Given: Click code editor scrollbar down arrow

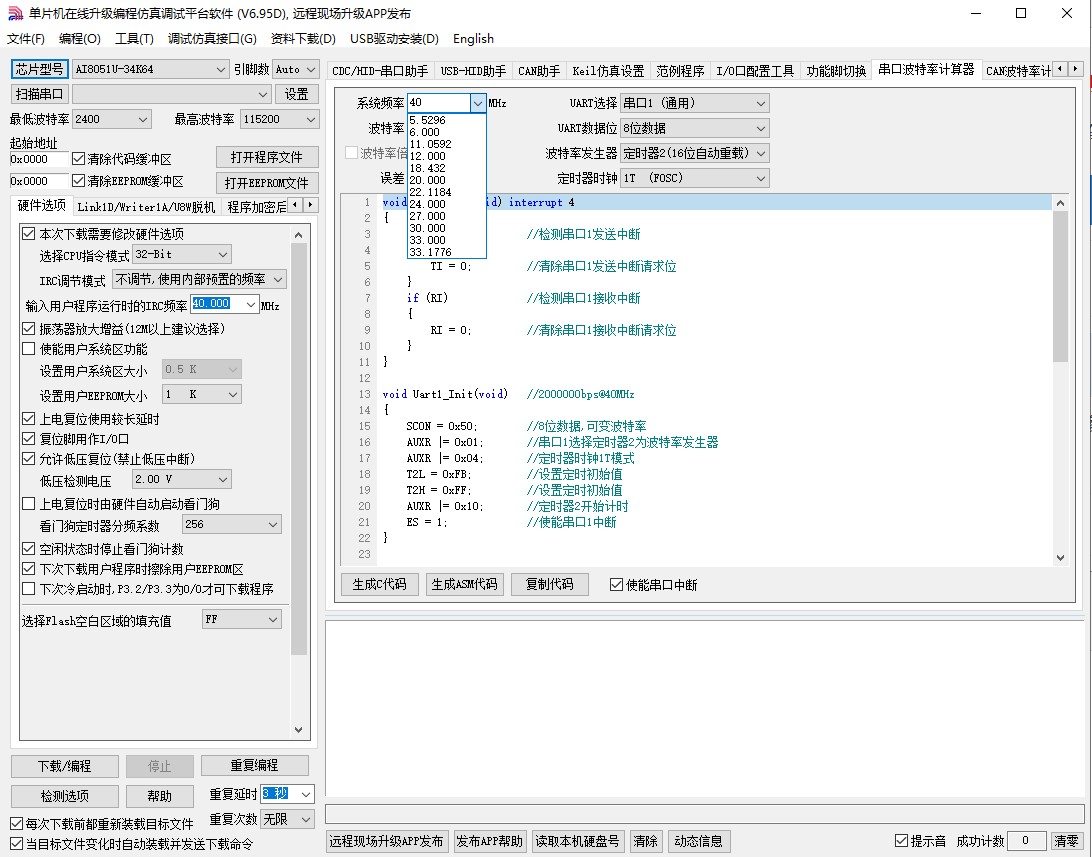Looking at the screenshot, I should pos(1060,557).
